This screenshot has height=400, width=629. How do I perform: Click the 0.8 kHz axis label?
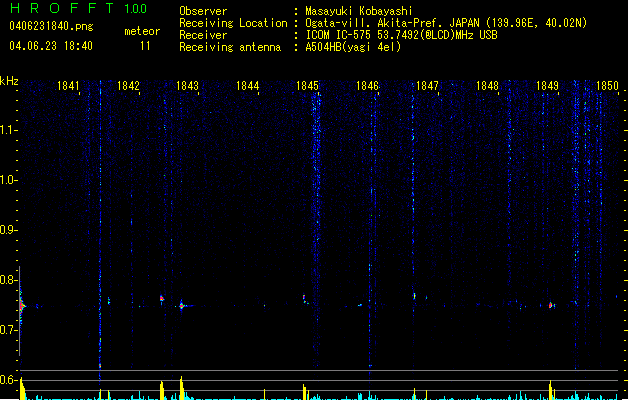tap(8, 280)
